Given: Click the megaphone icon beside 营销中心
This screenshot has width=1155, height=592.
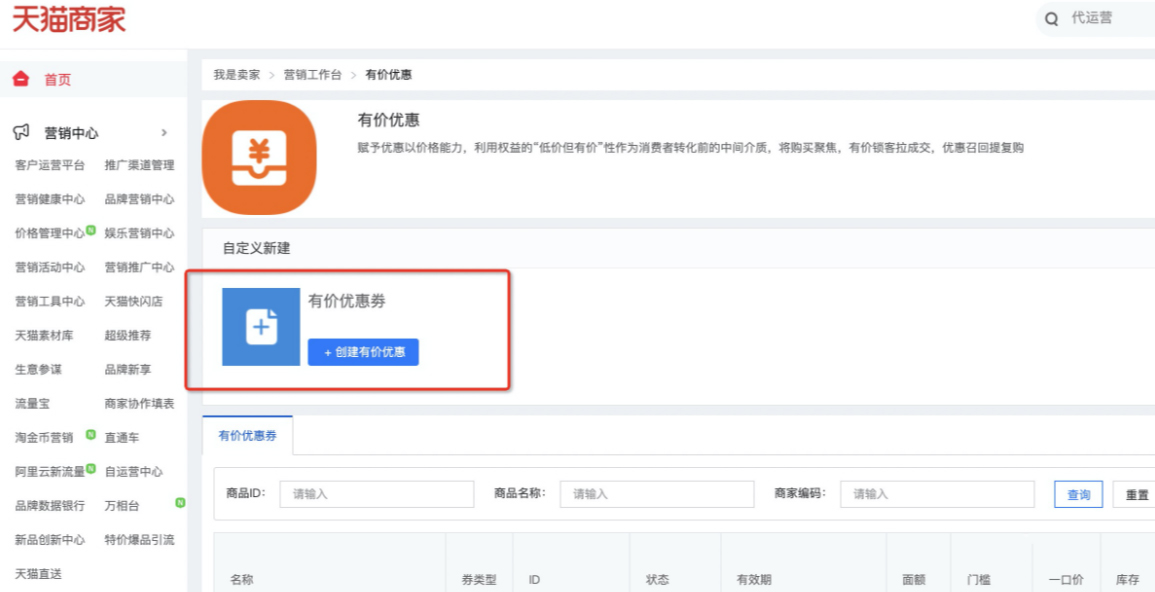Looking at the screenshot, I should tap(21, 133).
